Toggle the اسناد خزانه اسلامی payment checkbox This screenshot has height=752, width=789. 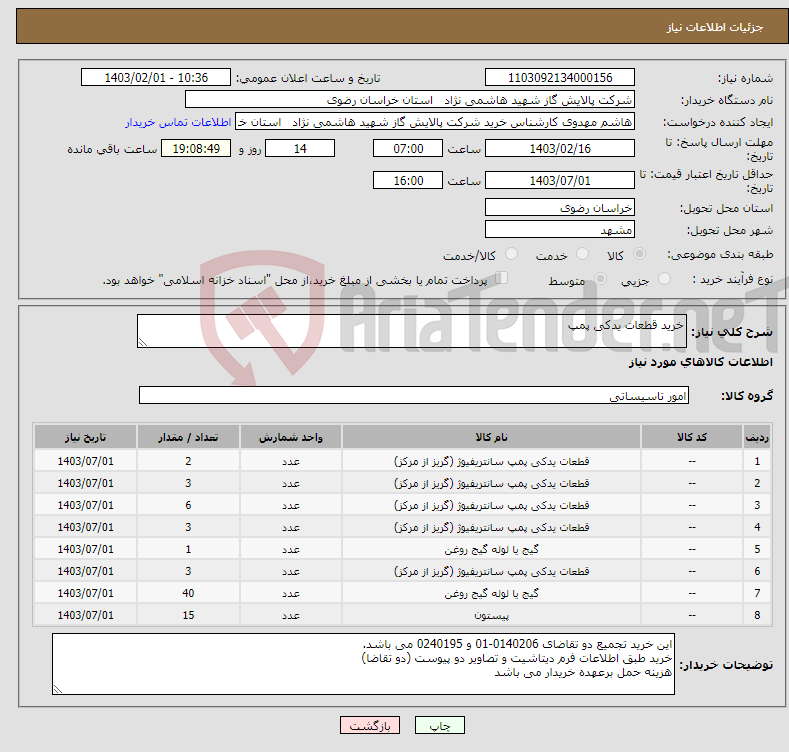click(x=501, y=278)
